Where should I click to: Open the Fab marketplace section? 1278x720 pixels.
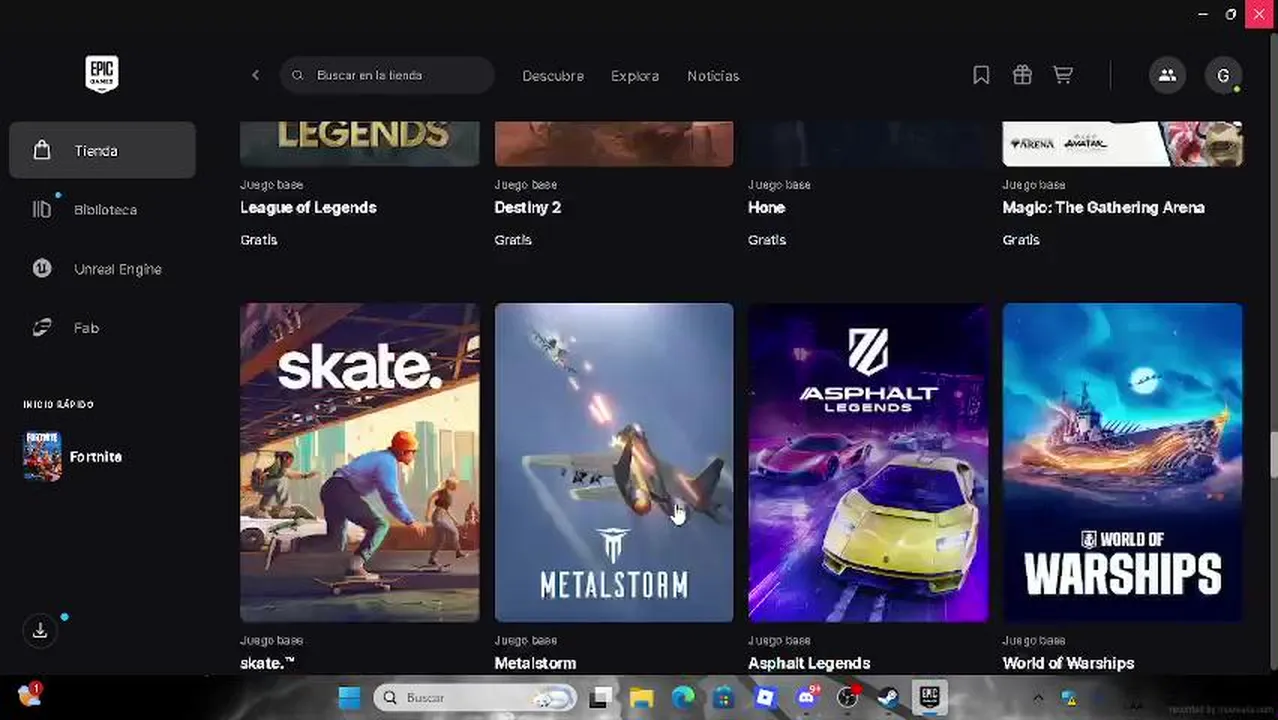pyautogui.click(x=102, y=327)
